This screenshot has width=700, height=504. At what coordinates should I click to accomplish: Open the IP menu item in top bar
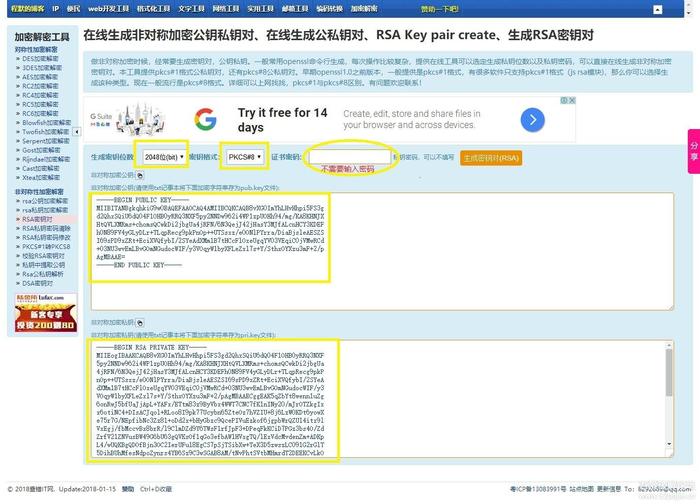tap(55, 8)
